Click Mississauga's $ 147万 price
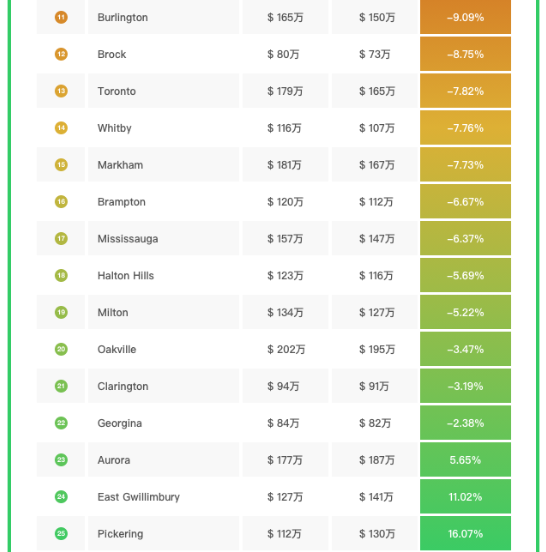The width and height of the screenshot is (546, 552). [377, 239]
